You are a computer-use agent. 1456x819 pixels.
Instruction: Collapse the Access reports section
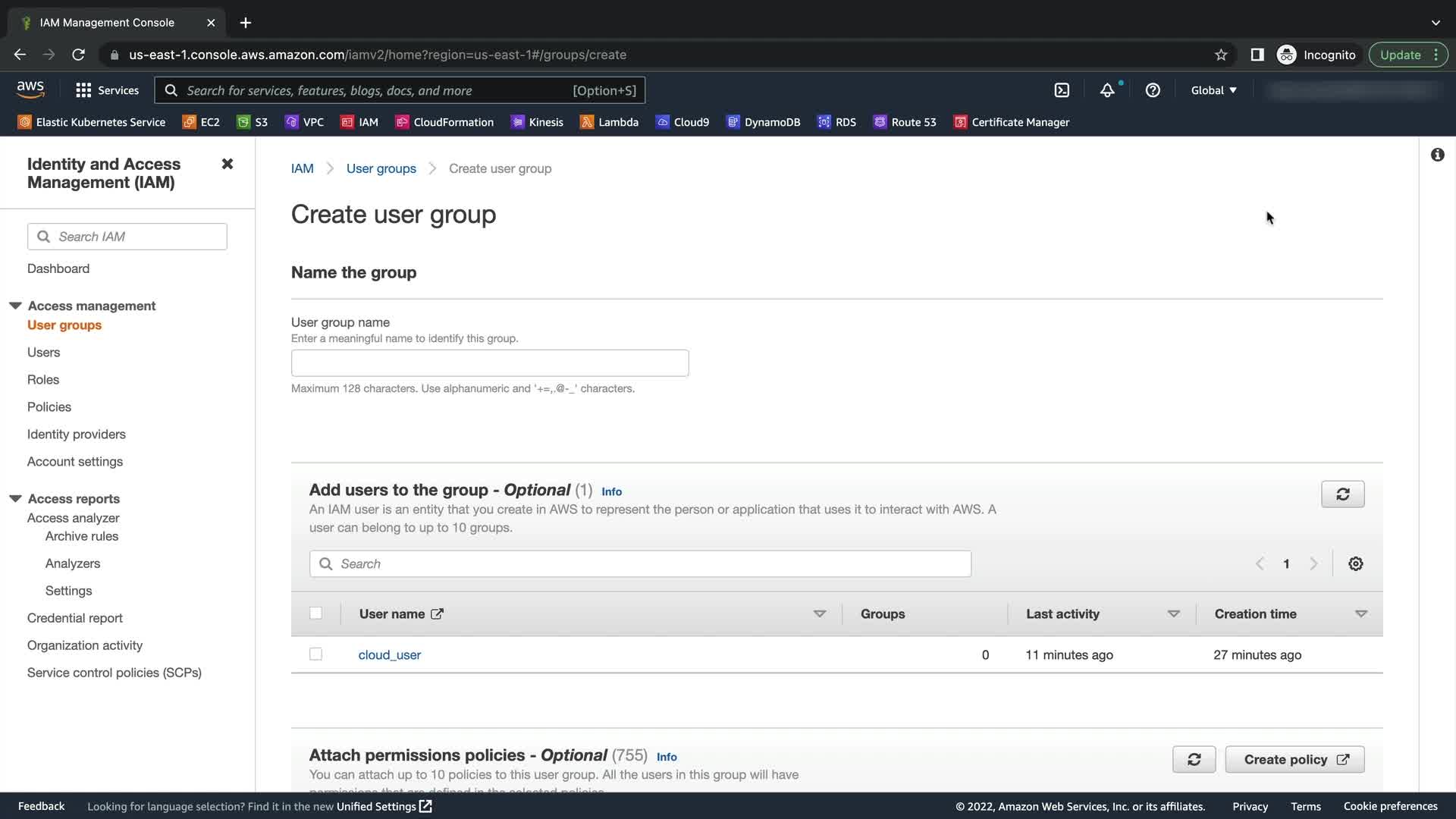15,498
